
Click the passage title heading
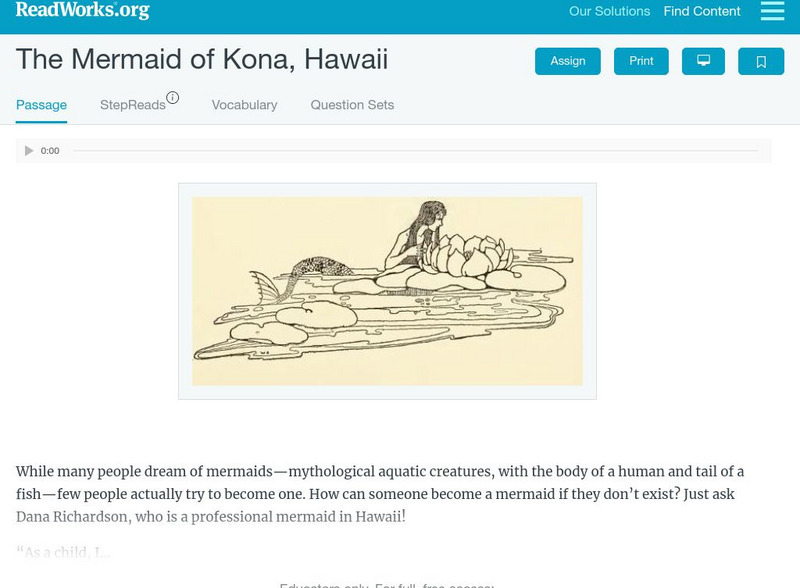pos(202,59)
